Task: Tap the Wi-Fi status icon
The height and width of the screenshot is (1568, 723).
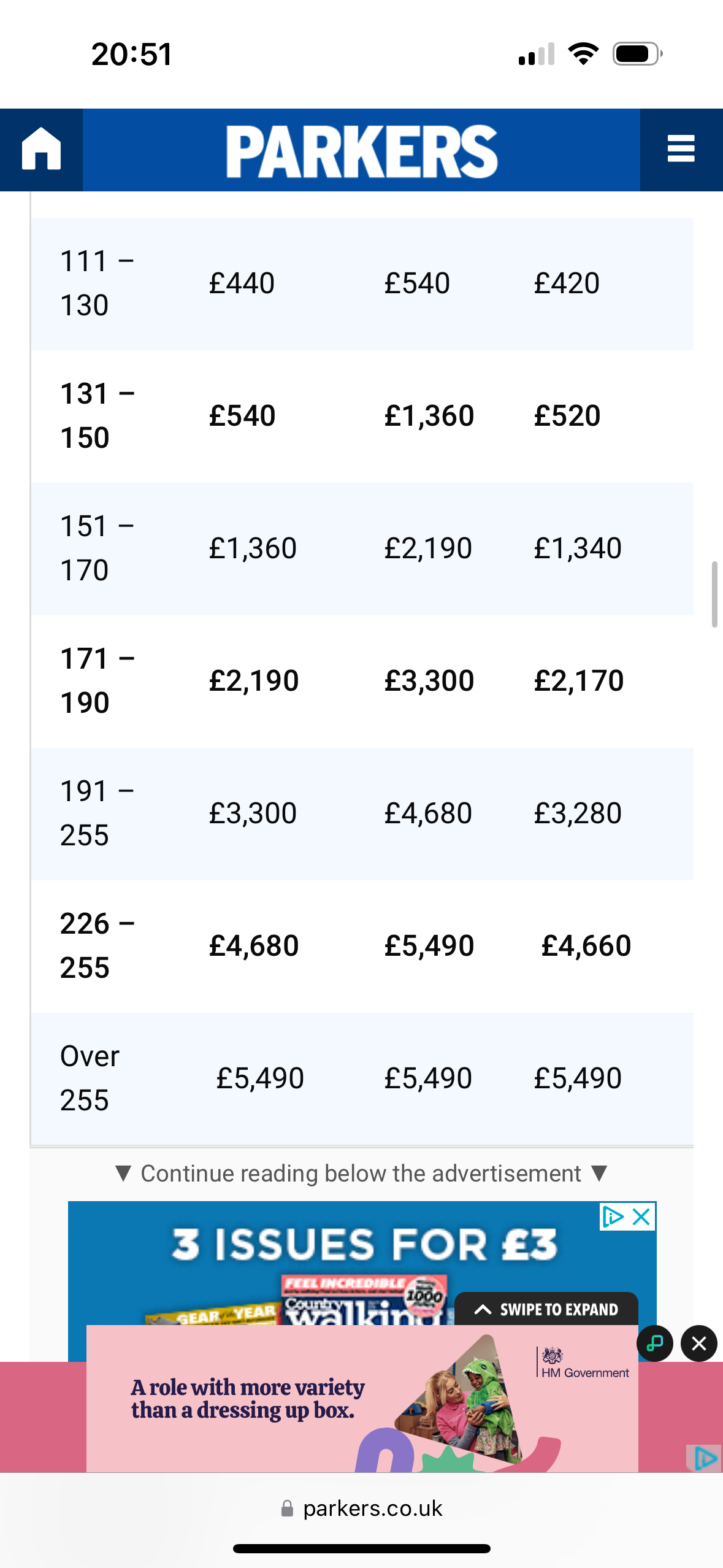Action: click(x=583, y=54)
